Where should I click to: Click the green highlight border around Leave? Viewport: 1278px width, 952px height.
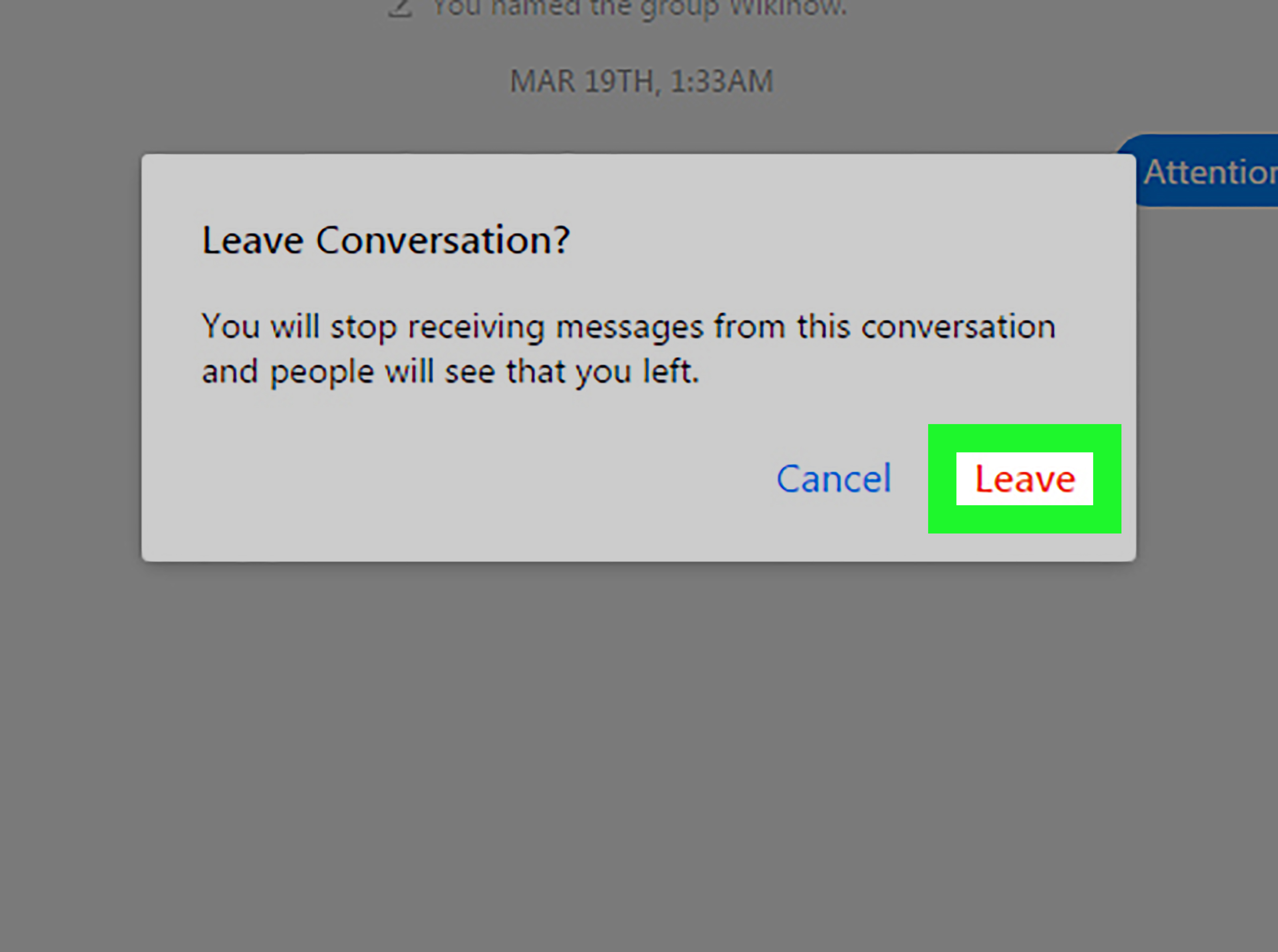(x=1024, y=438)
